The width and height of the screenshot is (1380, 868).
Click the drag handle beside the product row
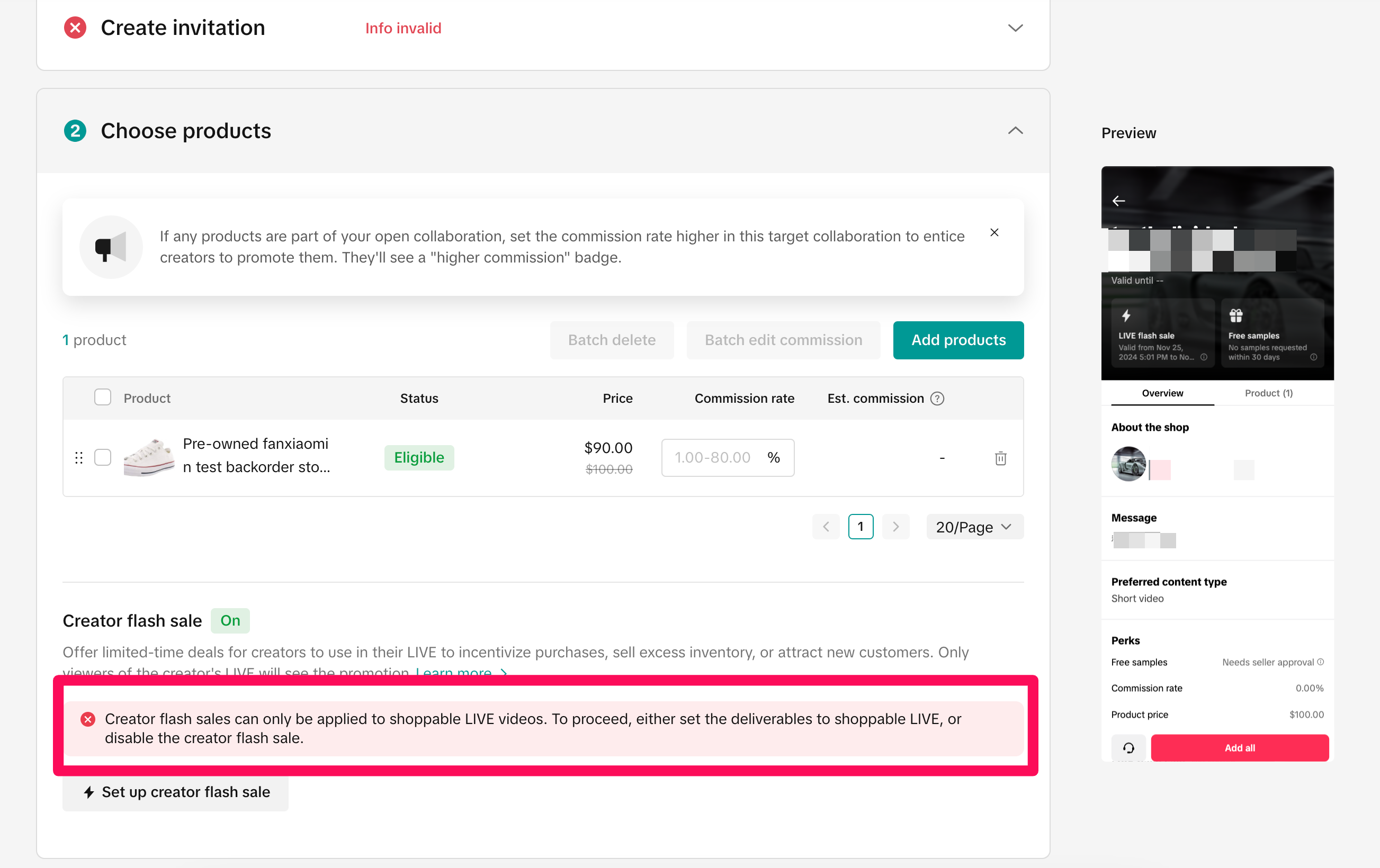pyautogui.click(x=78, y=458)
